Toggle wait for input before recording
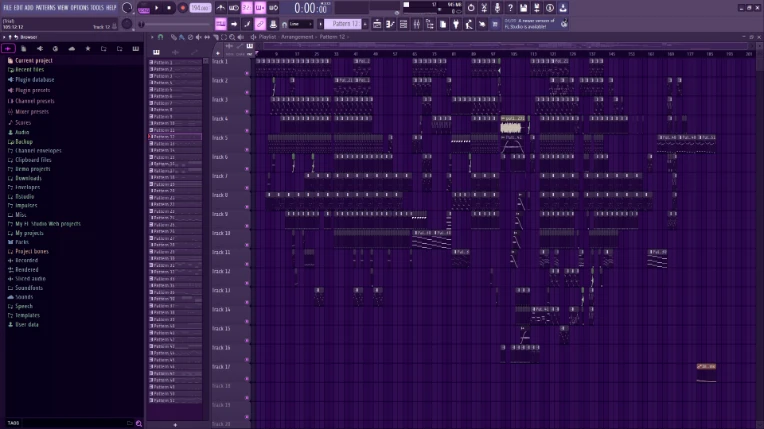This screenshot has height=429, width=764. 234,8
